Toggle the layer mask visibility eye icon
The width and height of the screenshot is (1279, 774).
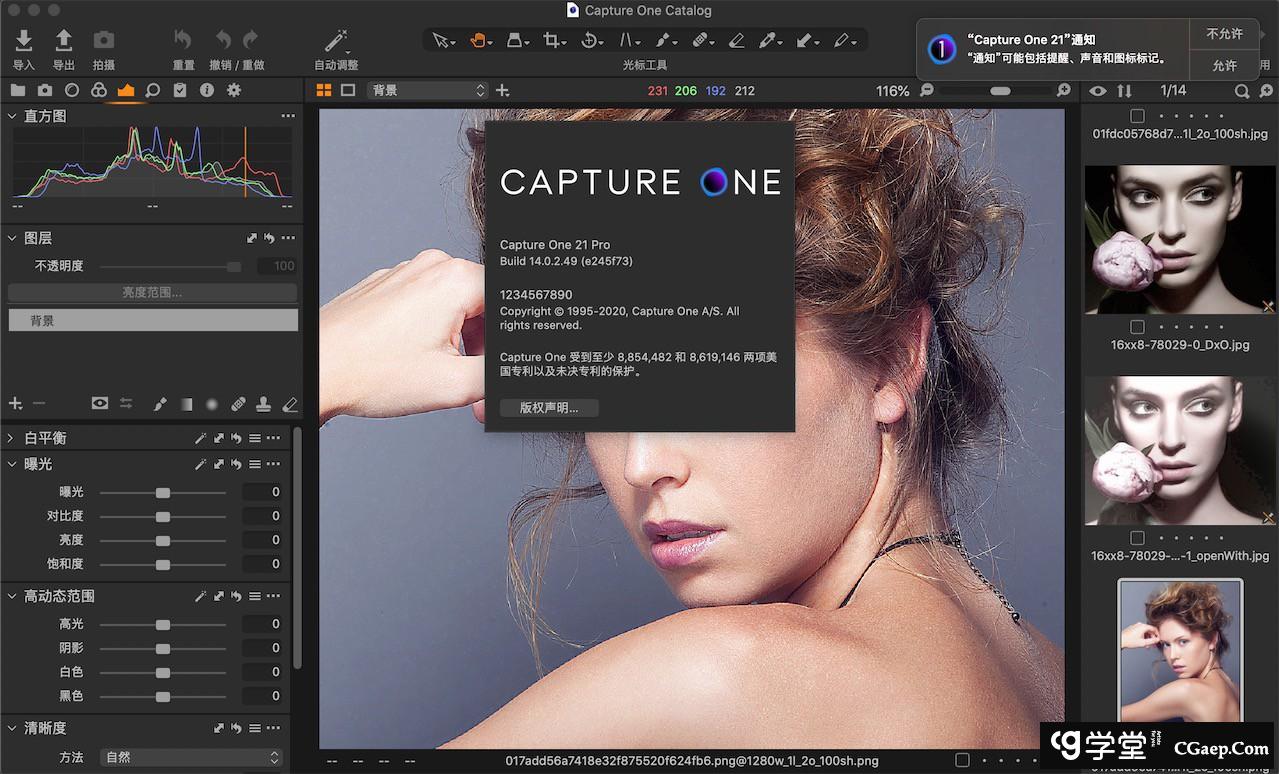(x=99, y=404)
